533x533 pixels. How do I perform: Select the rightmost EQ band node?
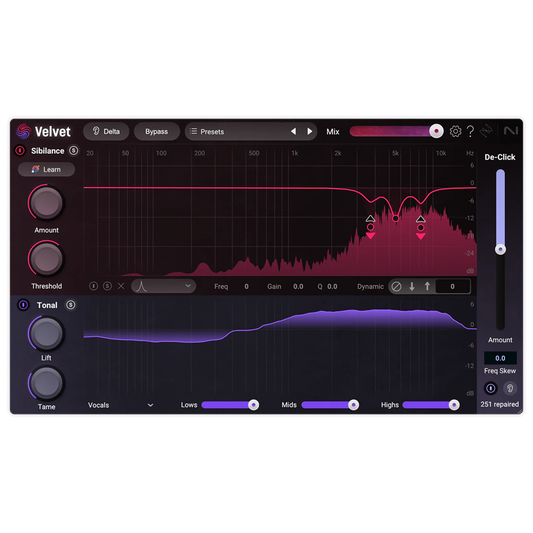421,227
